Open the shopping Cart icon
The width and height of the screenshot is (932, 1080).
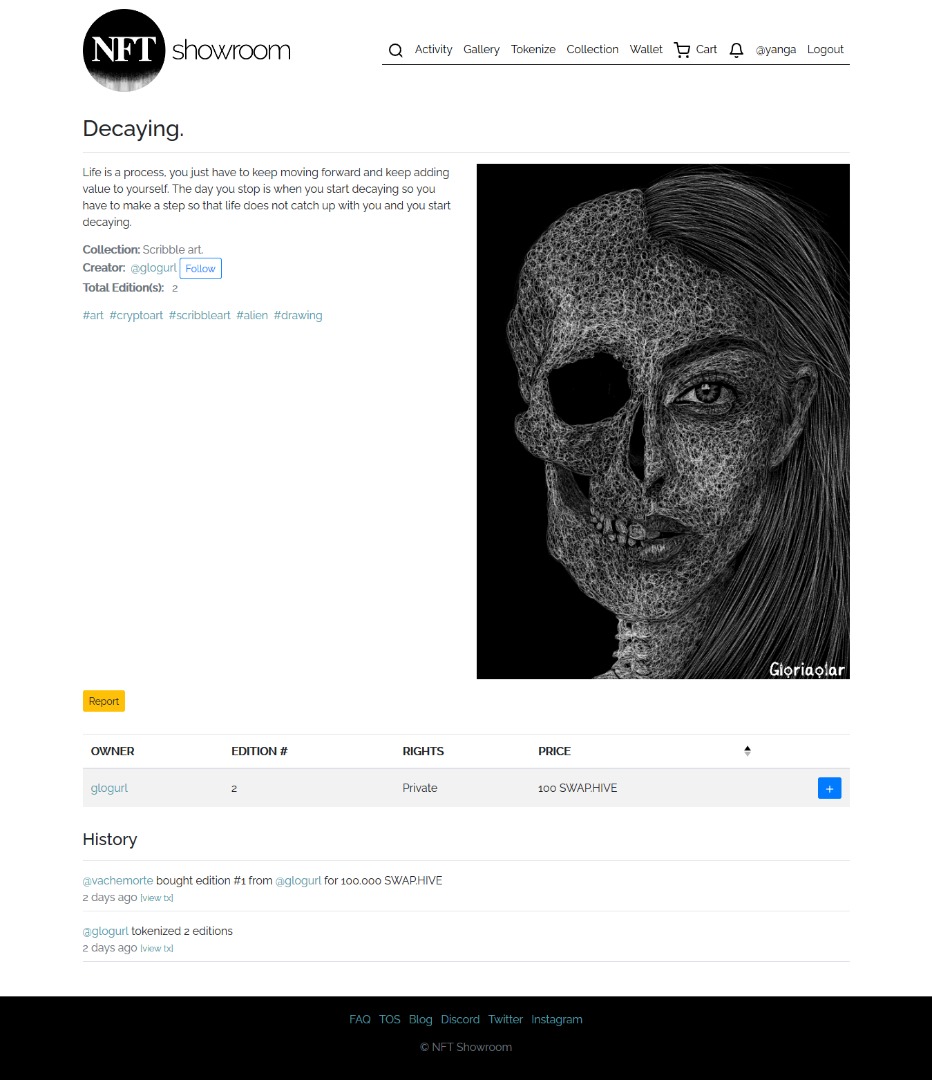point(682,50)
